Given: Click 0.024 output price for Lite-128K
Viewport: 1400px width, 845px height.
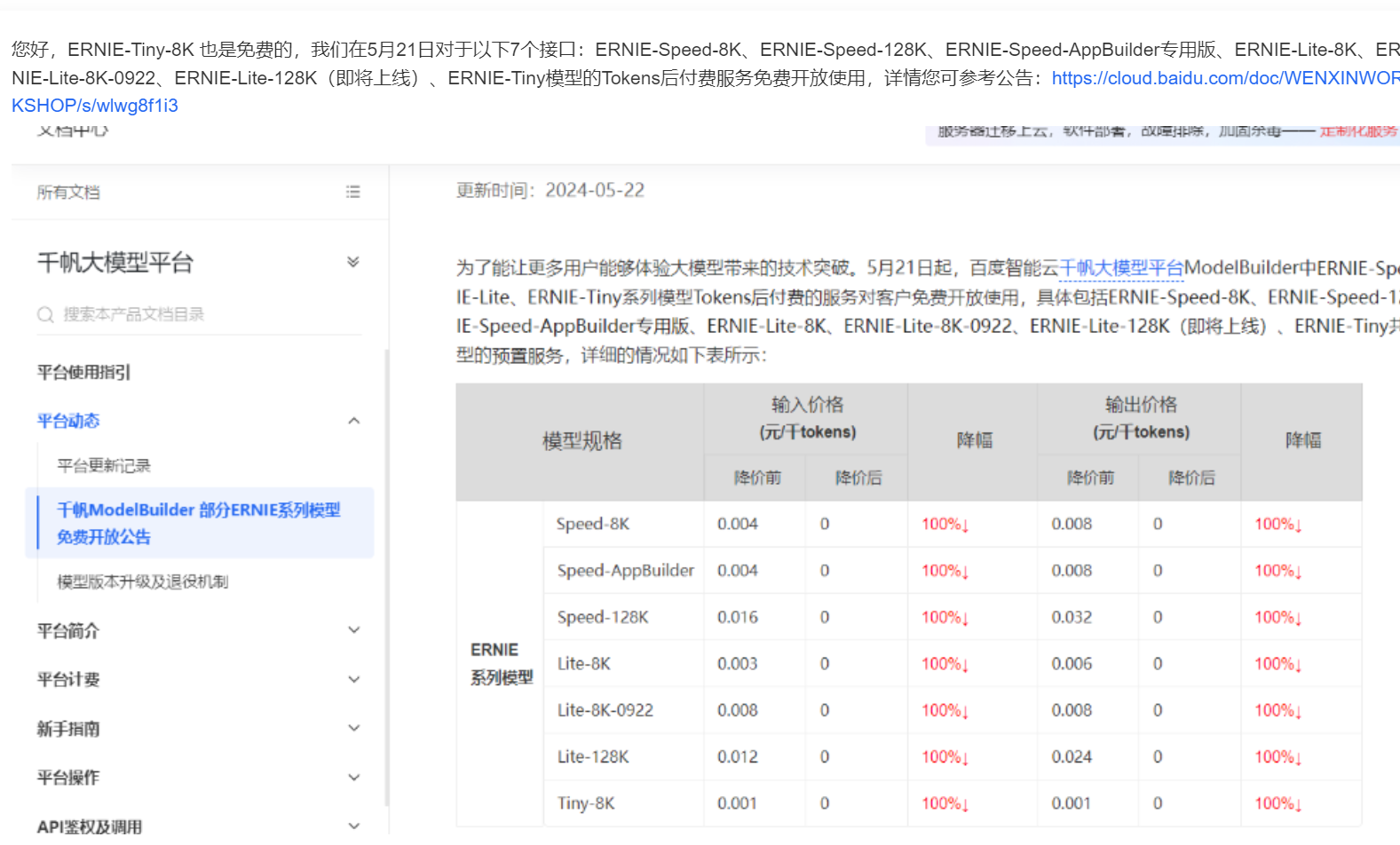Looking at the screenshot, I should [1072, 757].
